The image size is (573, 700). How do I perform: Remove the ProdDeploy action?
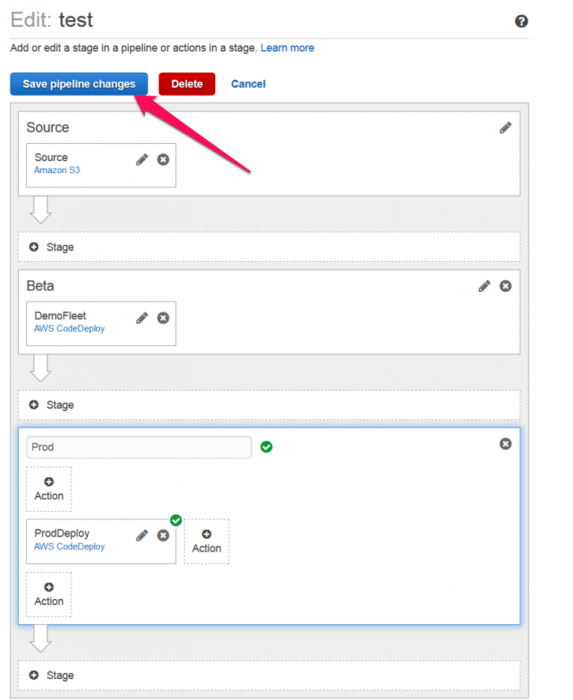[x=163, y=535]
